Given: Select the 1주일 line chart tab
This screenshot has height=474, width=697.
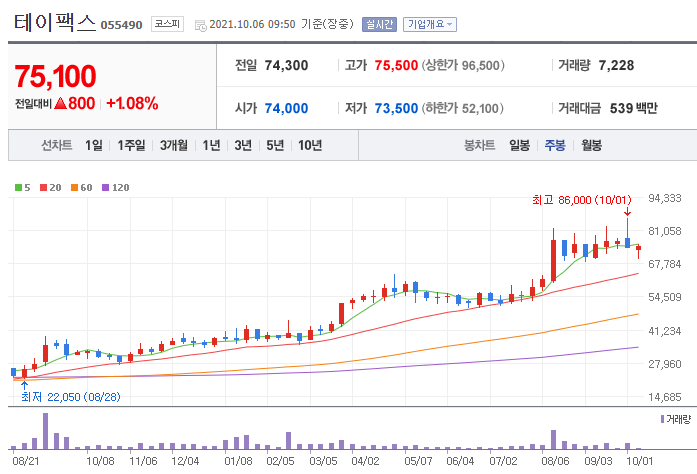Looking at the screenshot, I should click(x=131, y=145).
